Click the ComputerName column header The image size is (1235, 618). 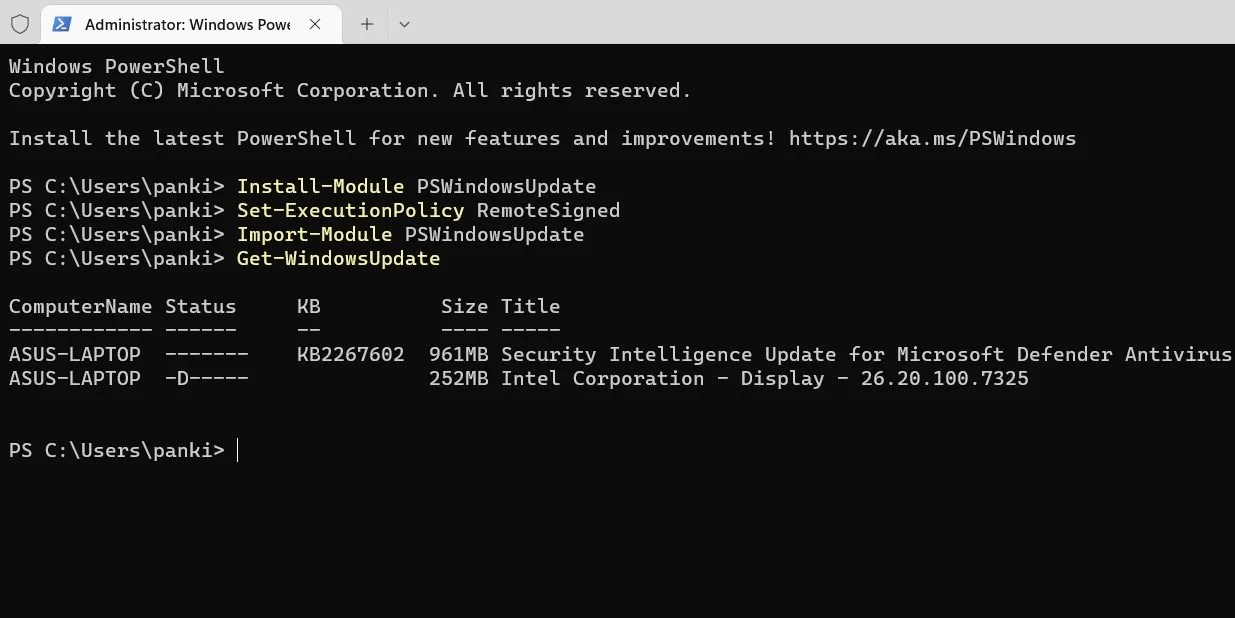[x=80, y=306]
